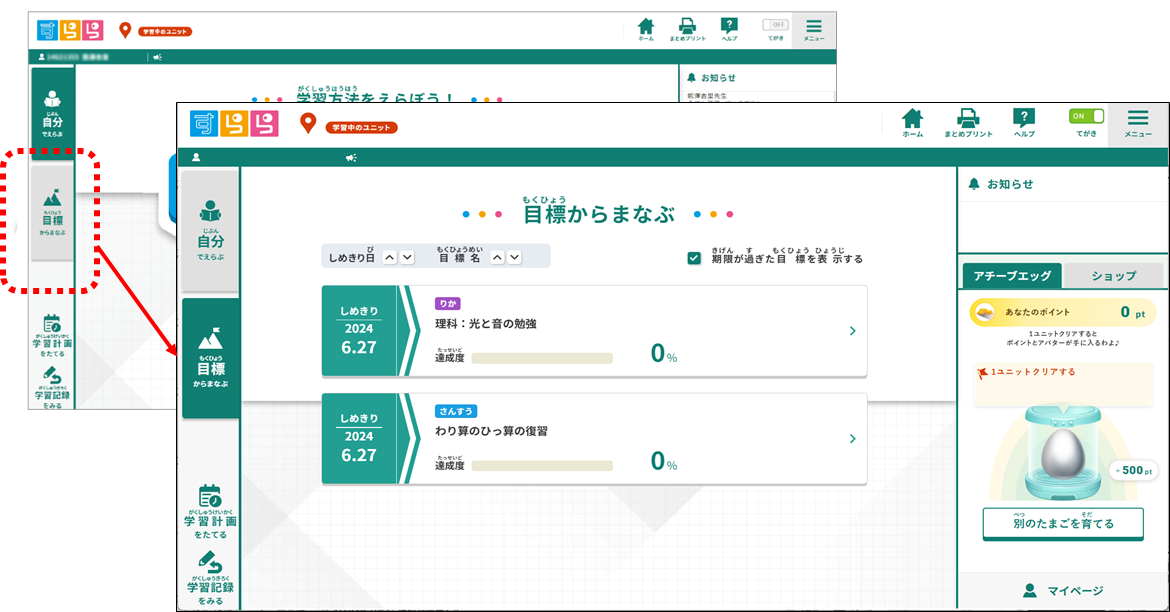1170x612 pixels.
Task: Click お知らせ bell in back window
Action: pos(691,78)
